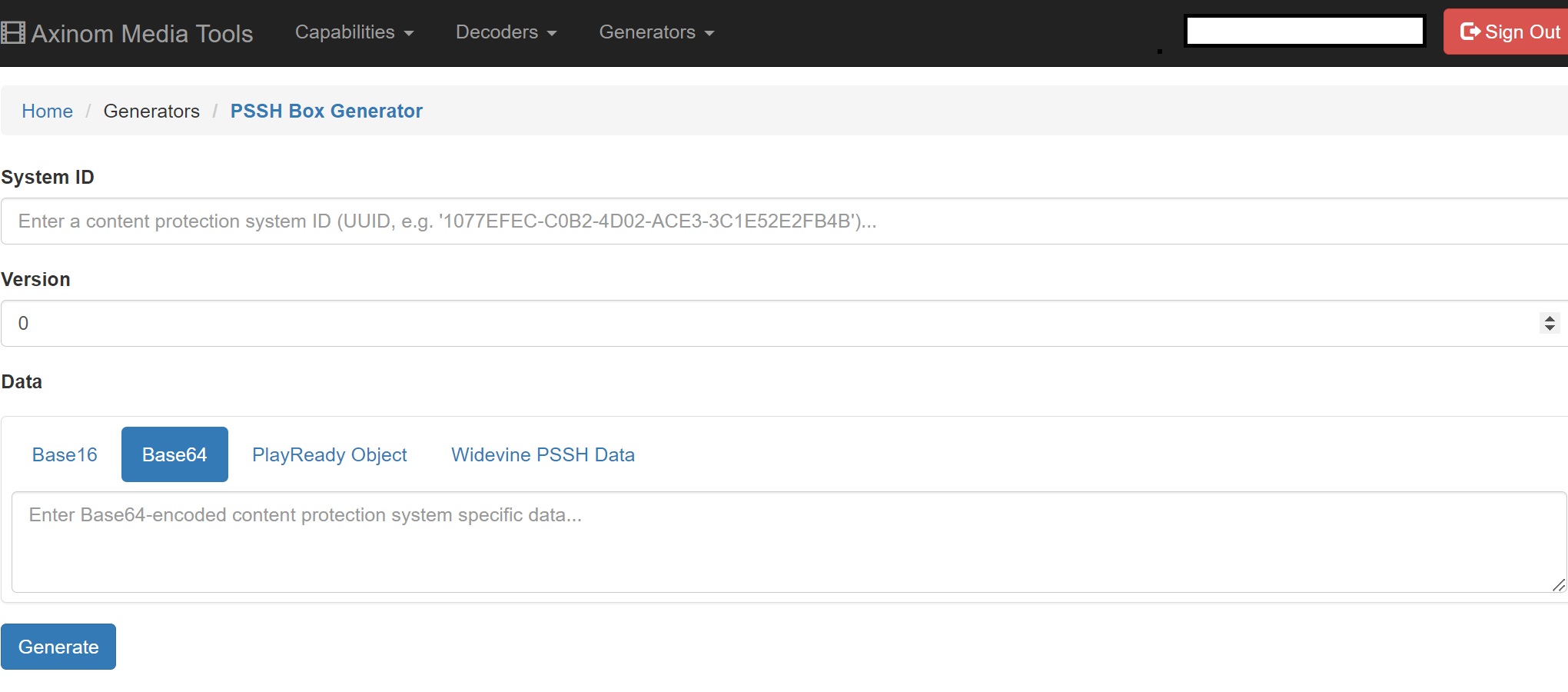Screen dimensions: 1568x692
Task: Switch to the Base16 data tab
Action: pyautogui.click(x=65, y=454)
